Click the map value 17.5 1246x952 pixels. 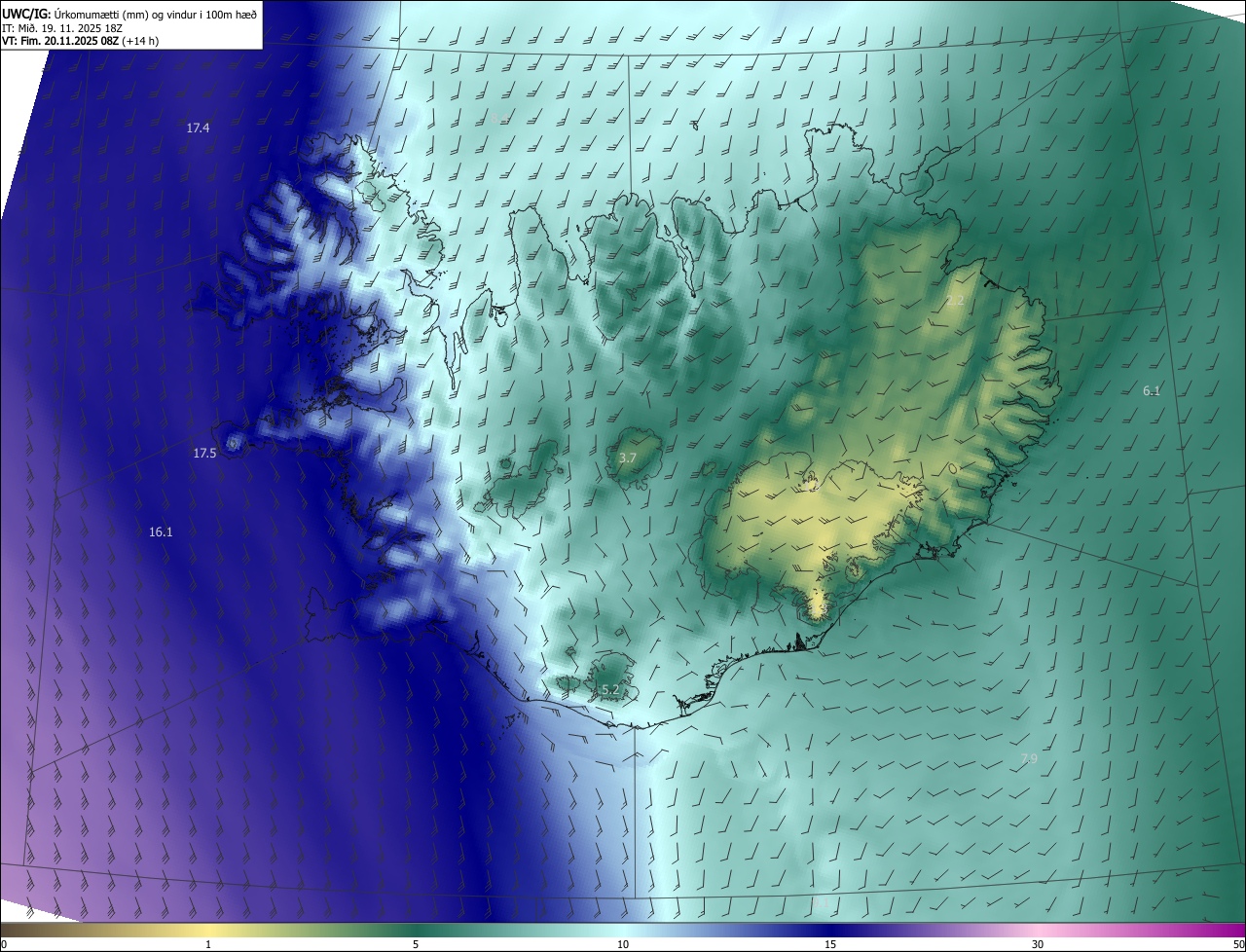coord(204,454)
